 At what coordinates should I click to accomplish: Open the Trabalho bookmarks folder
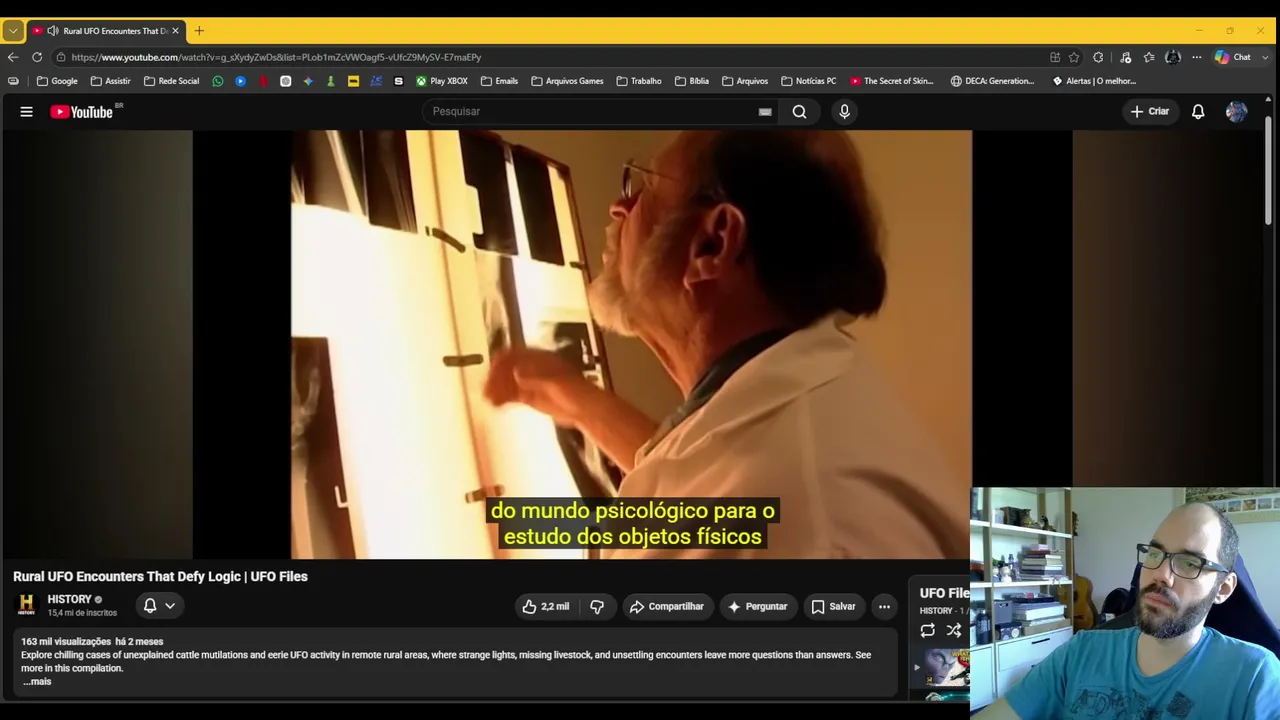coord(639,81)
